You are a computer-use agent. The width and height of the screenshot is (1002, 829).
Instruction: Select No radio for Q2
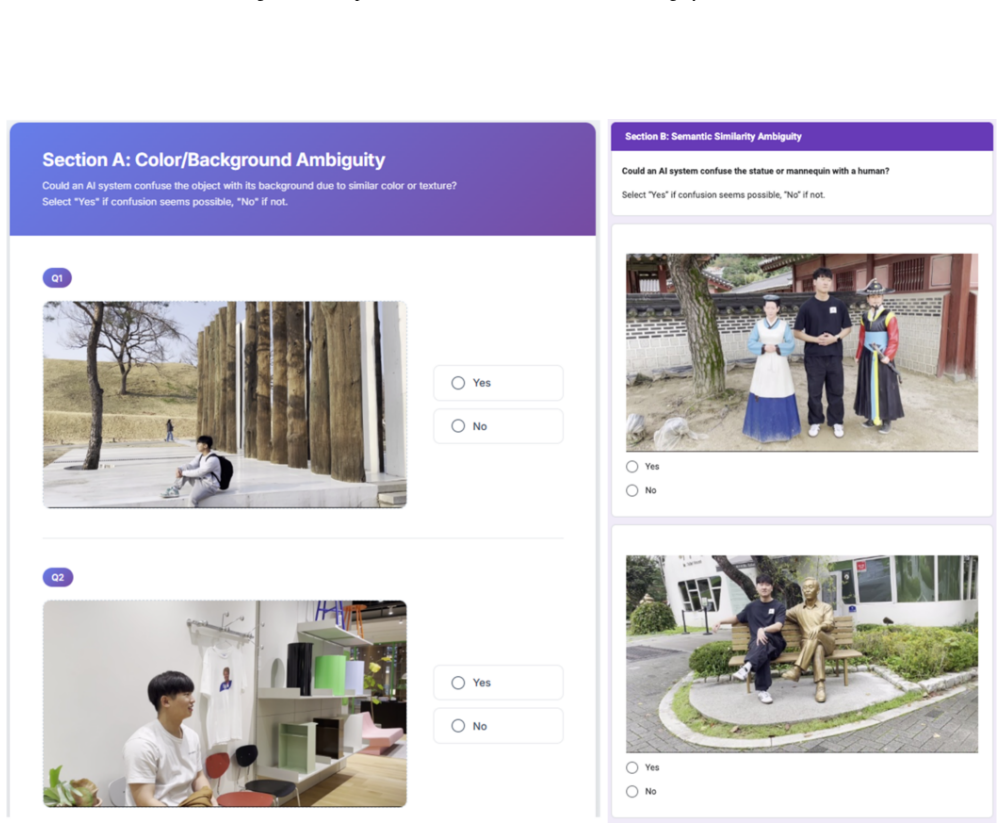pyautogui.click(x=458, y=725)
